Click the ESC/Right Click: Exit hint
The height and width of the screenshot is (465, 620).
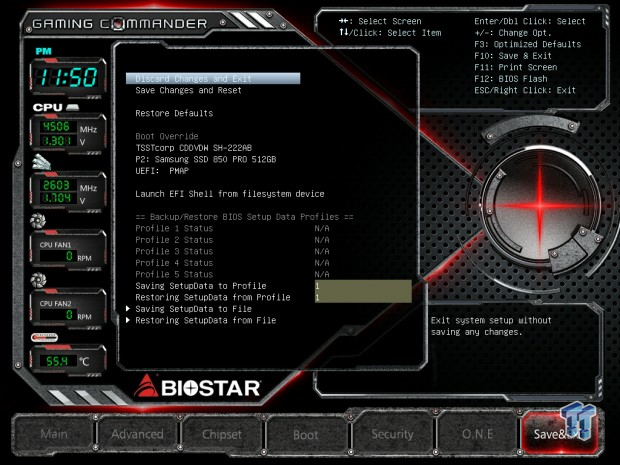pyautogui.click(x=525, y=90)
